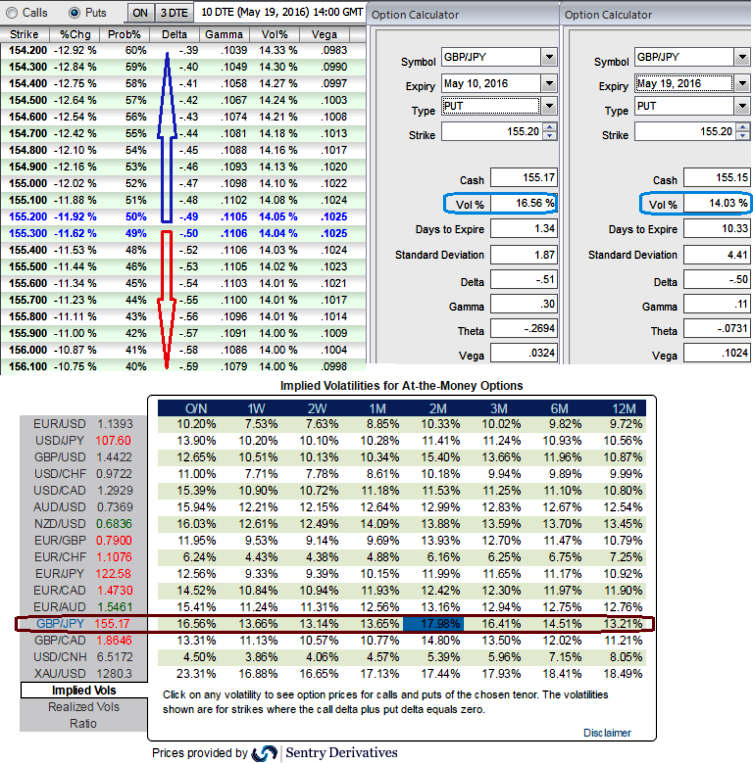Image resolution: width=753 pixels, height=764 pixels.
Task: Click EUR/USD O/N volatility 10.20%
Action: [x=196, y=424]
